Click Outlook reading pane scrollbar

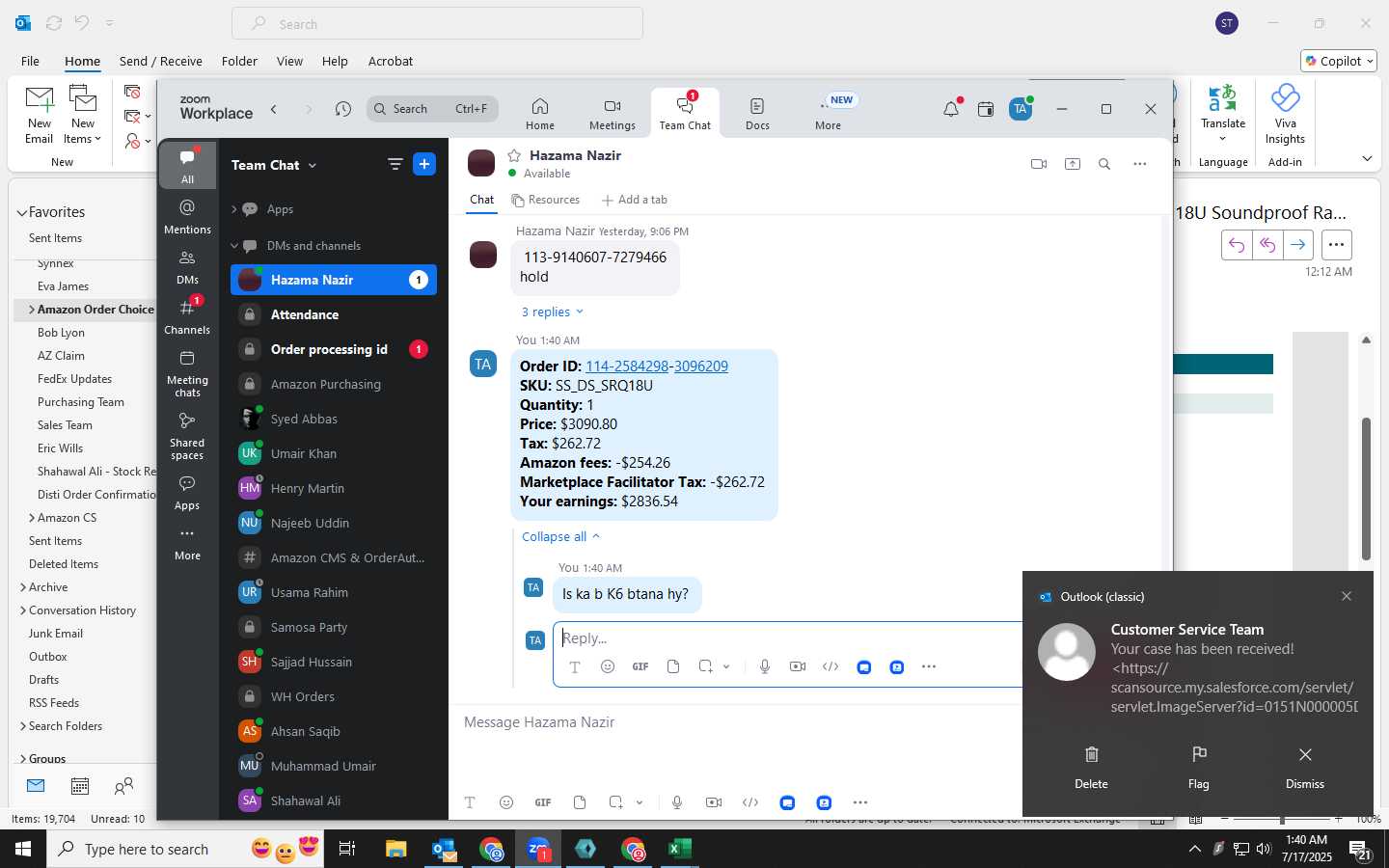click(x=1366, y=488)
